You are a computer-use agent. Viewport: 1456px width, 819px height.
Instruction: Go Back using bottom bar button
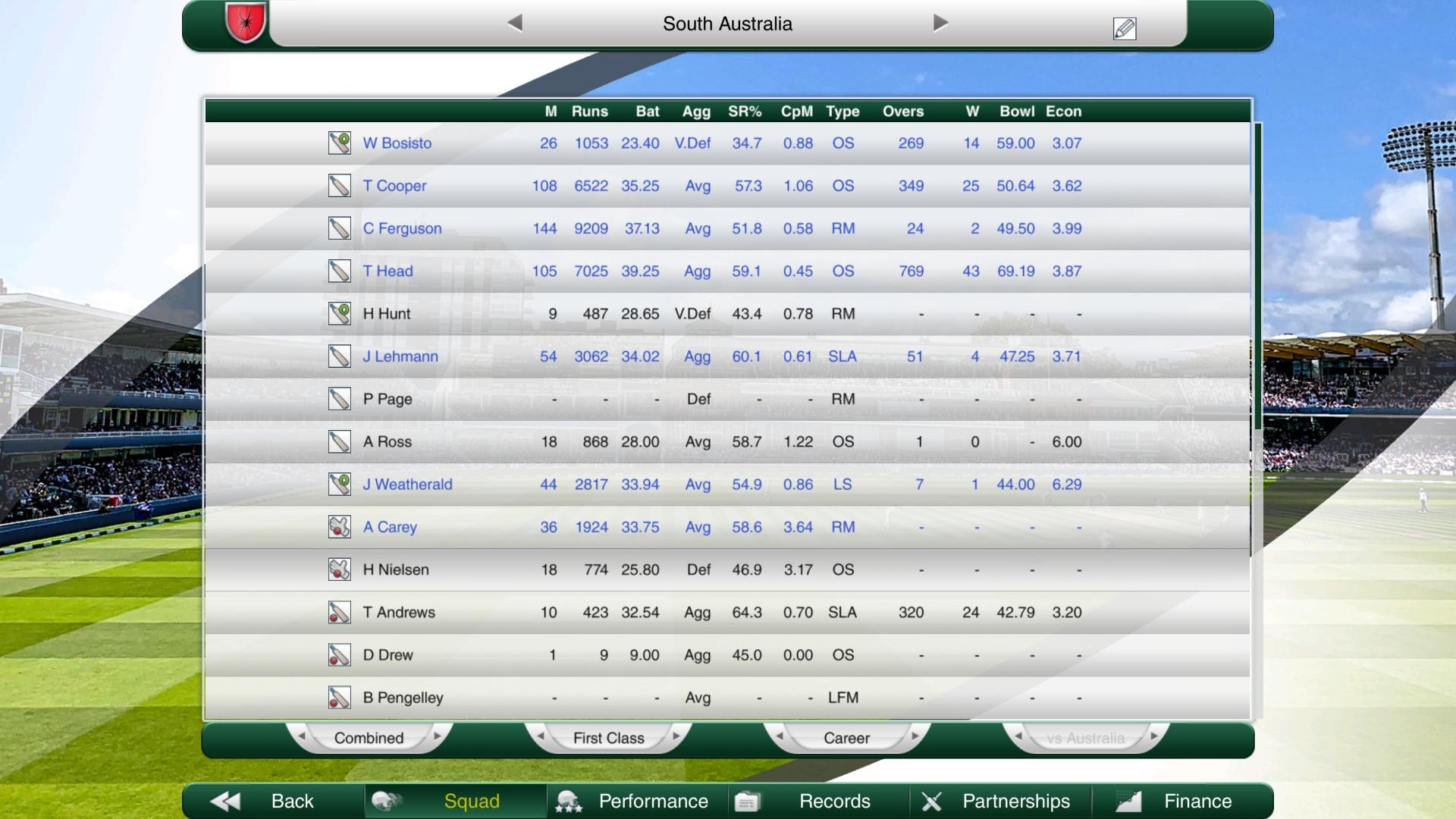(x=273, y=801)
